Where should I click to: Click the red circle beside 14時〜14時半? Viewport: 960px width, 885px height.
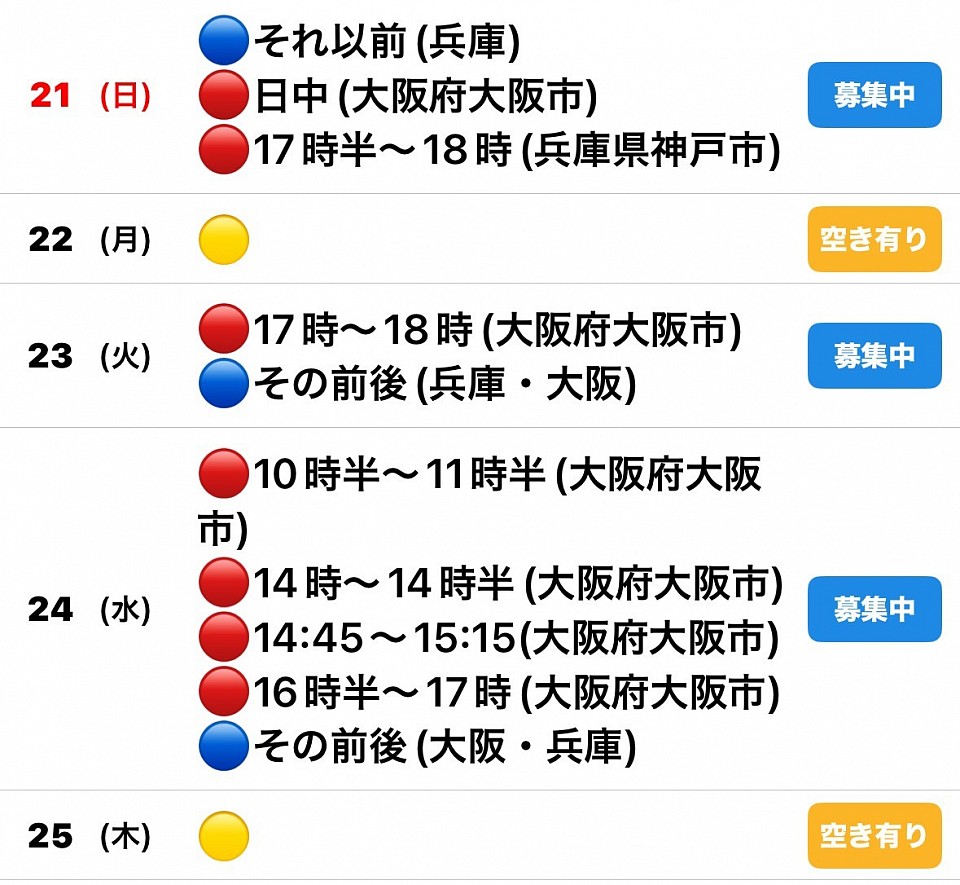(223, 583)
